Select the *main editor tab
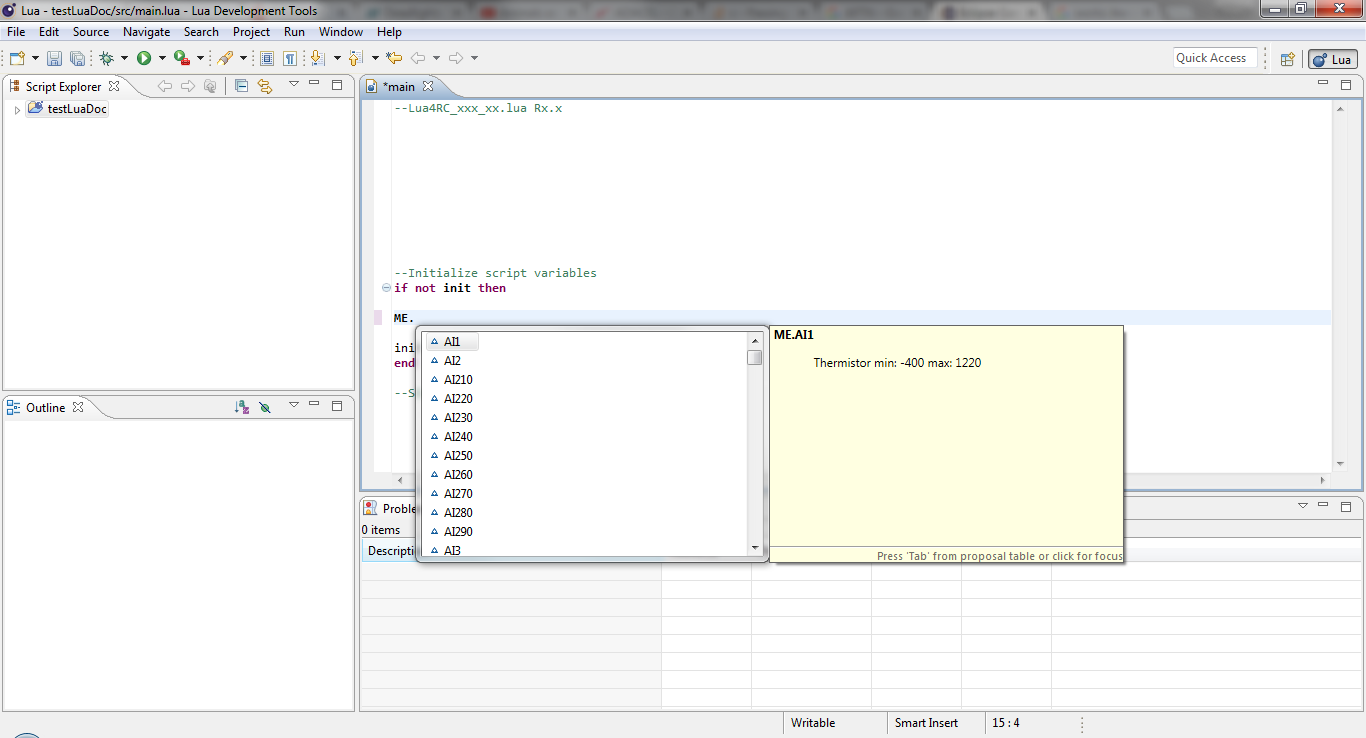 point(398,86)
